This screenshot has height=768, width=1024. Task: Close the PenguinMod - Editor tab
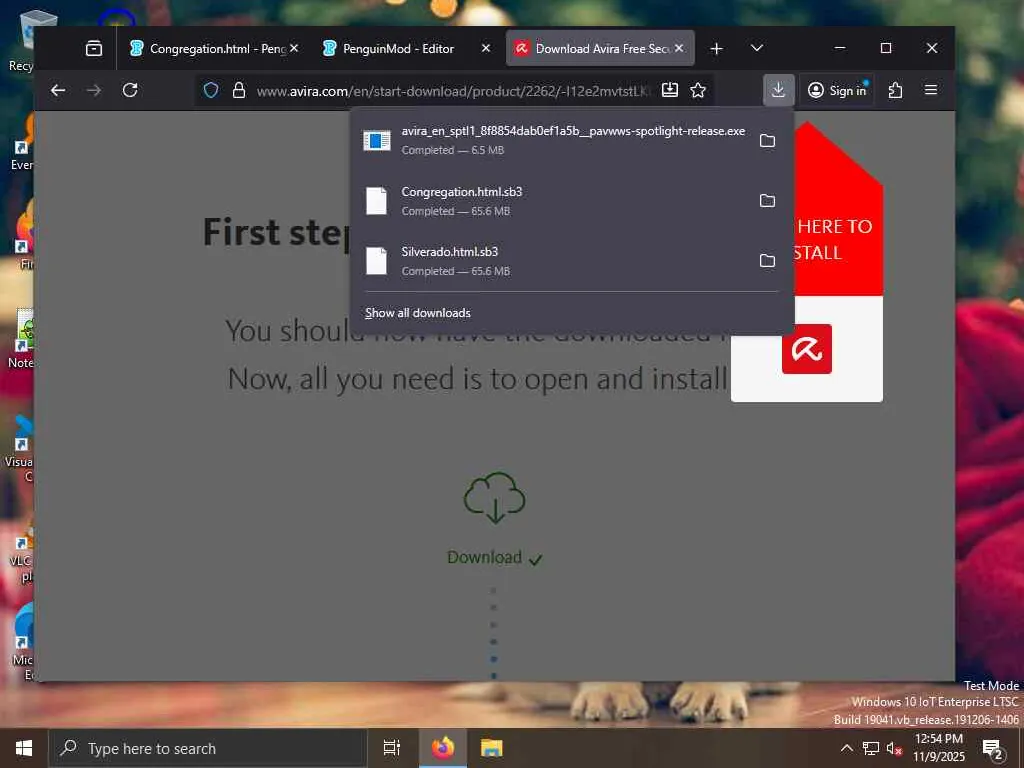tap(486, 48)
